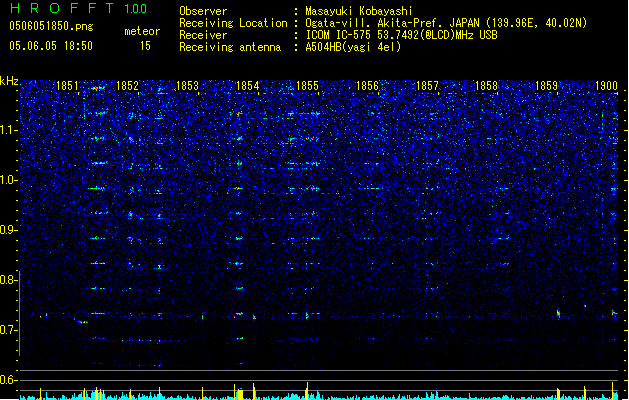This screenshot has height=400, width=629.
Task: Click the 0.8 kHz axis tick label
Action: click(9, 280)
